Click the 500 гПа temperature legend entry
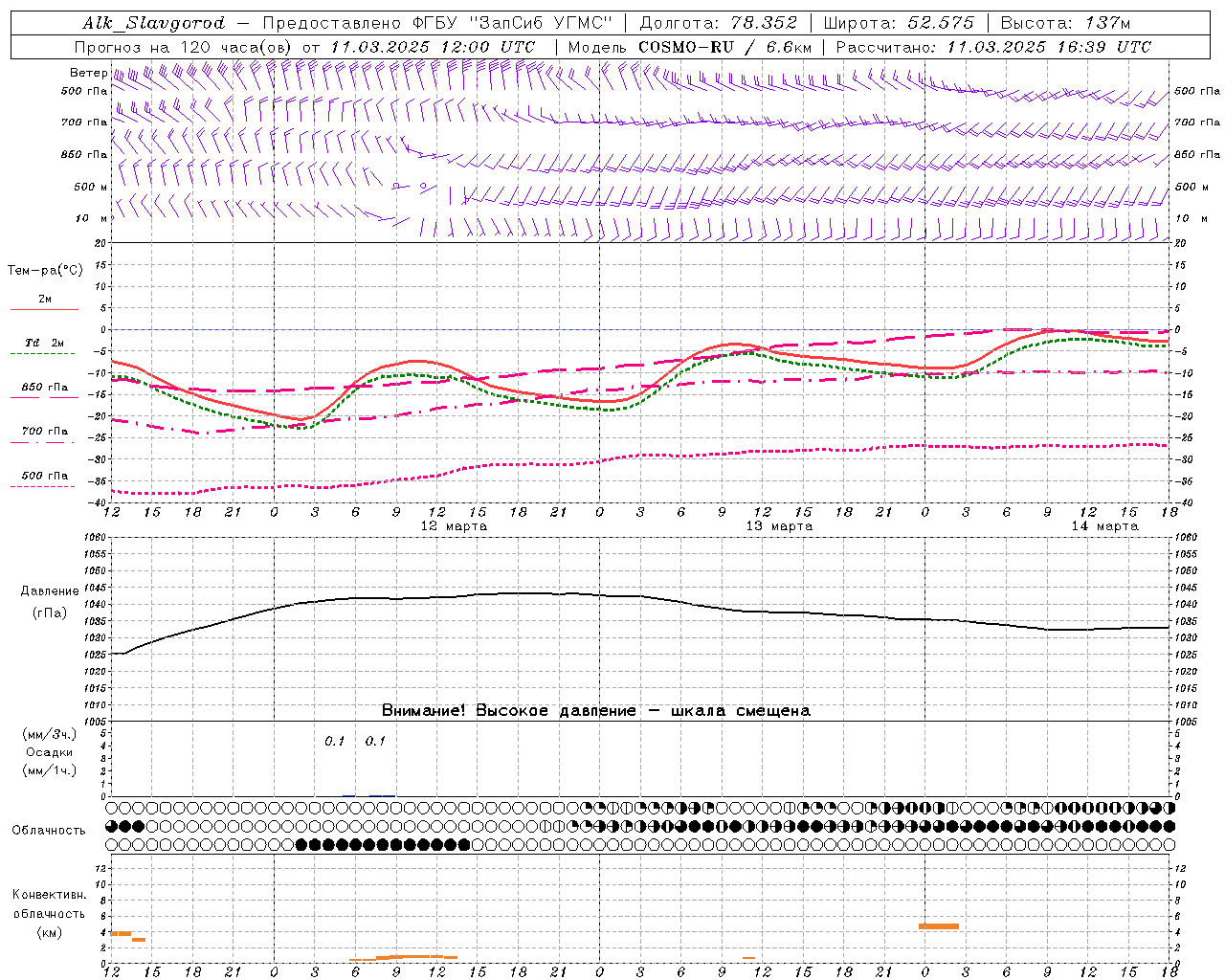The height and width of the screenshot is (980, 1225). tap(45, 476)
